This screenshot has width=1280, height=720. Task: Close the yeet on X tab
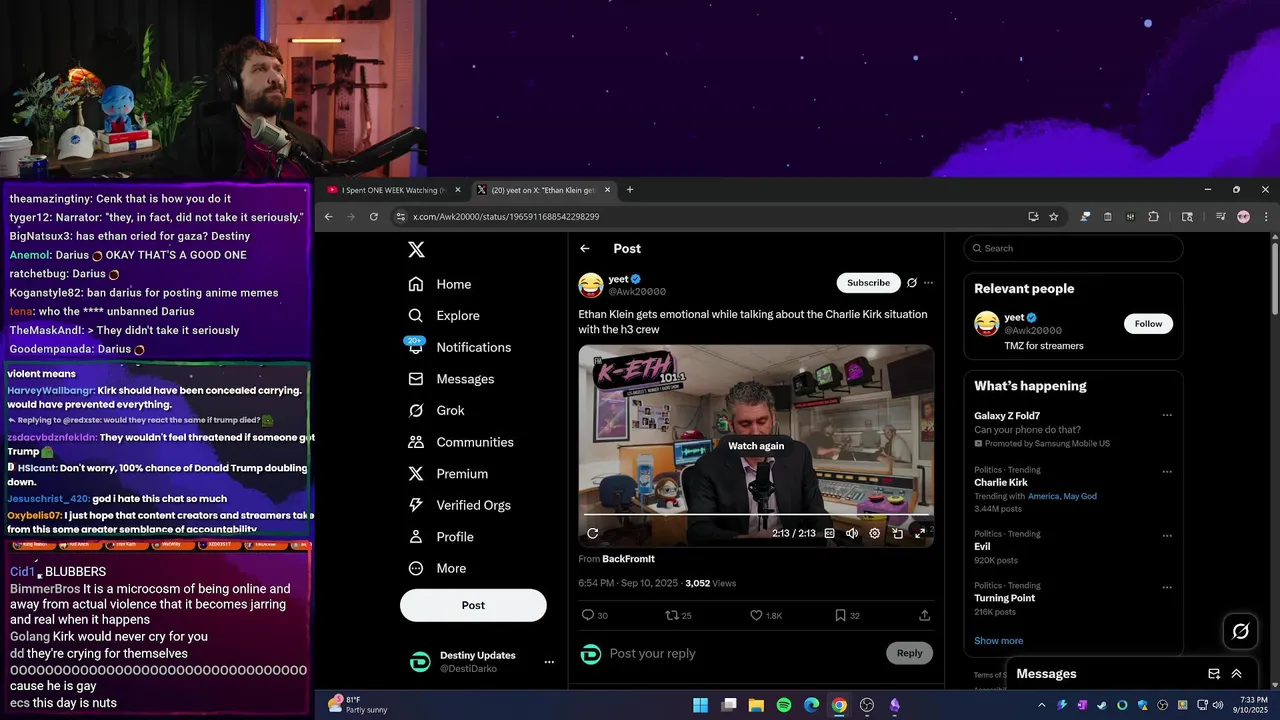608,190
